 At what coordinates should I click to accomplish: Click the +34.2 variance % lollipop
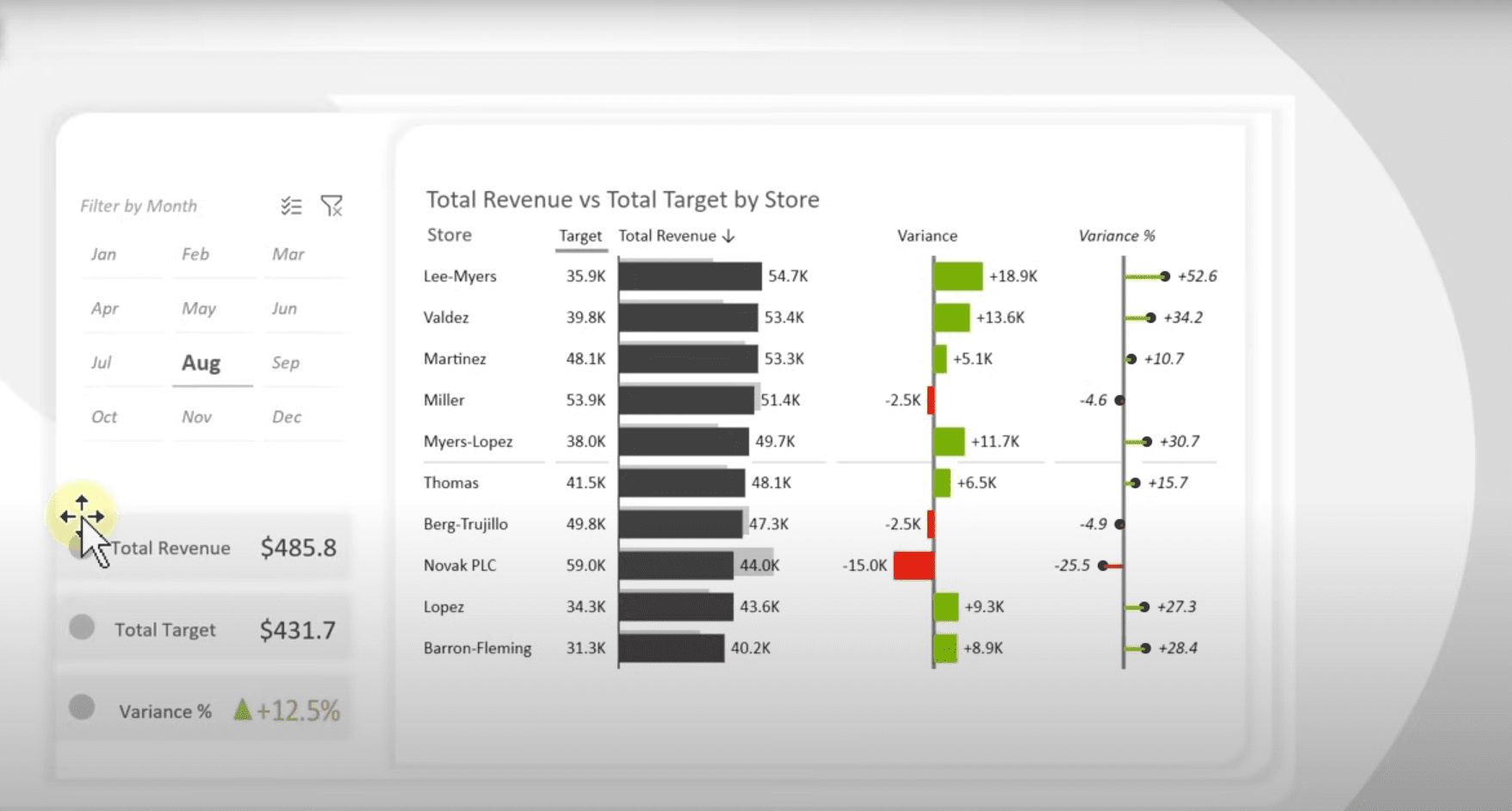pyautogui.click(x=1140, y=318)
